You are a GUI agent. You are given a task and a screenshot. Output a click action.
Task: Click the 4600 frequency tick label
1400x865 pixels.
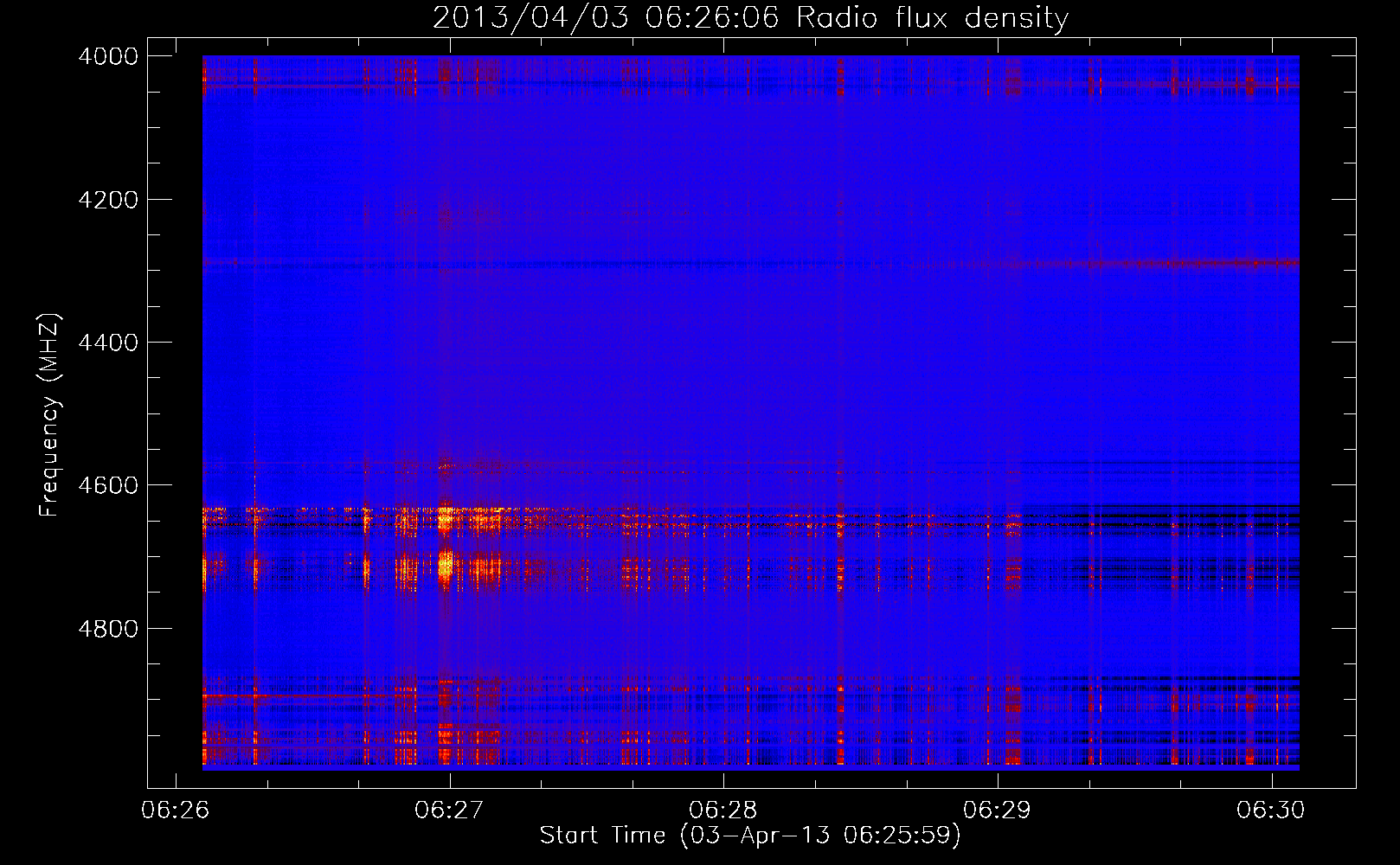point(108,485)
